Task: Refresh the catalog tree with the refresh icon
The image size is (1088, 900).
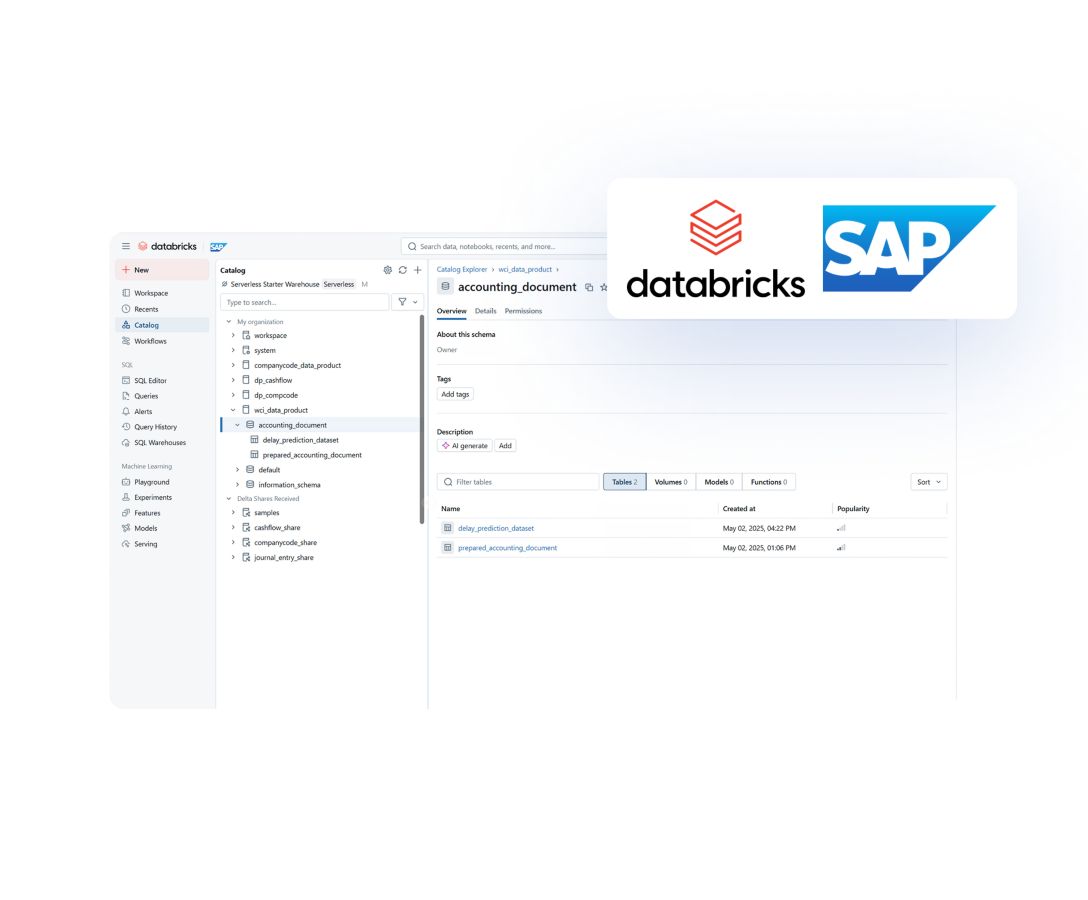Action: (403, 270)
